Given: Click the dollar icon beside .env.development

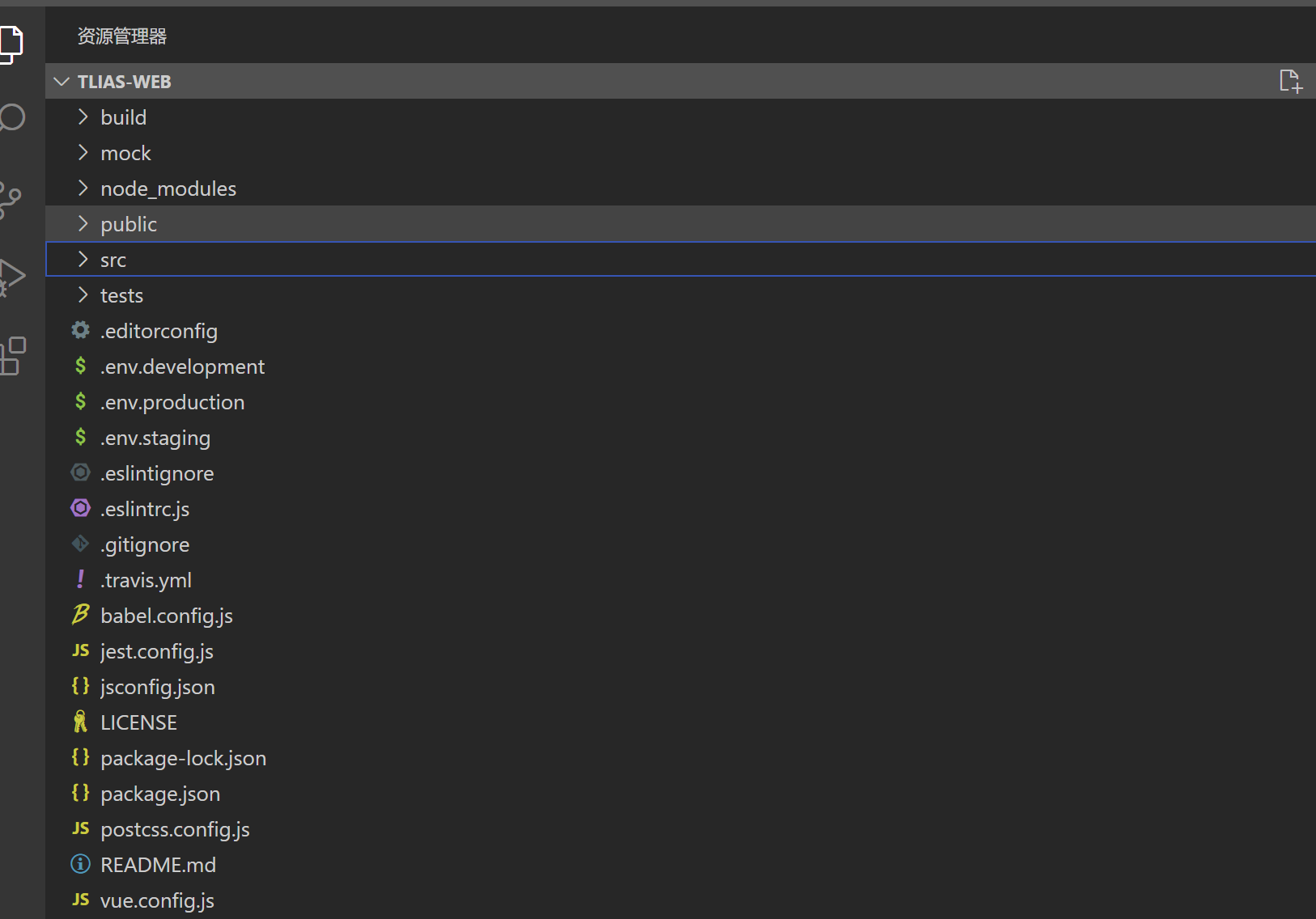Looking at the screenshot, I should 80,366.
